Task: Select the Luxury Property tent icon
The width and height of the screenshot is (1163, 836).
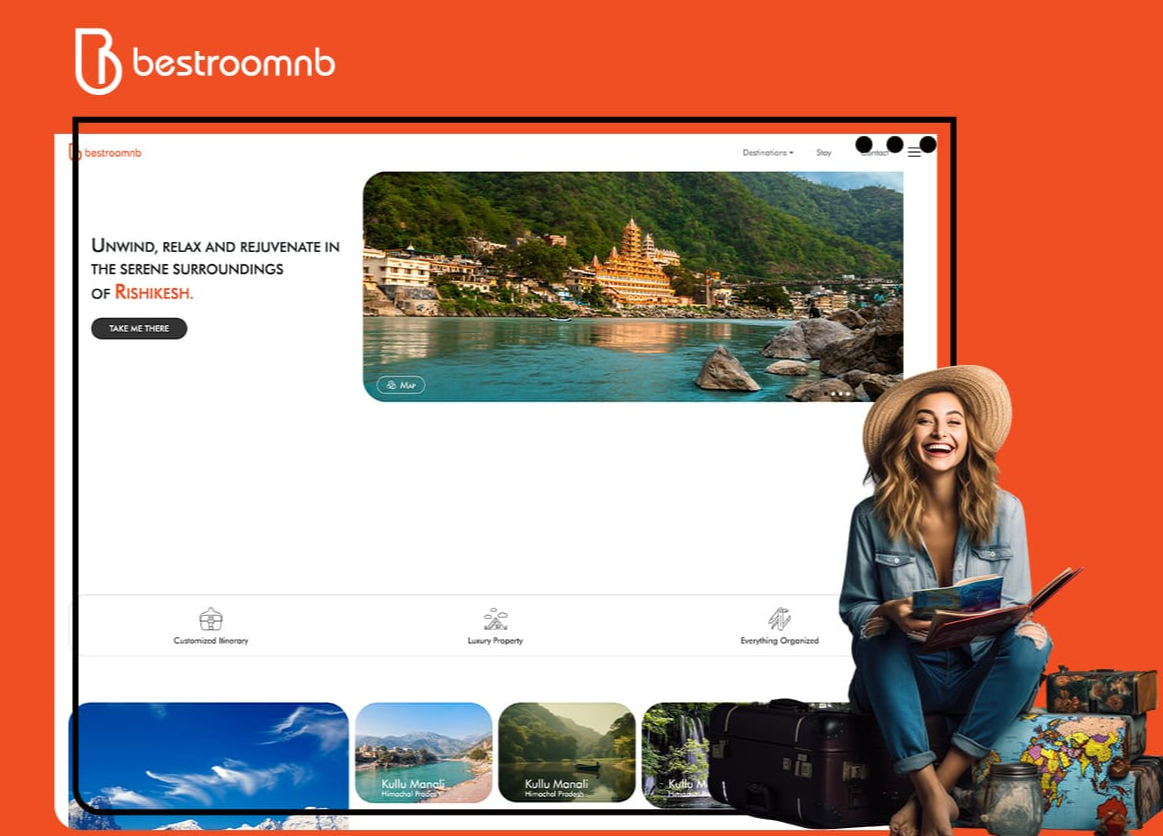Action: (494, 617)
